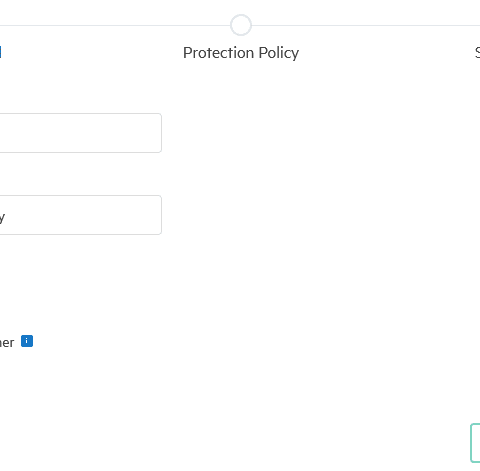
Task: Click the word 'Protection' in the step title
Action: (218, 53)
